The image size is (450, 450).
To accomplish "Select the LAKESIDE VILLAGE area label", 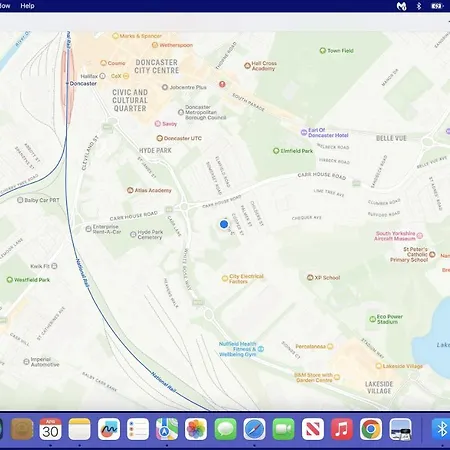I will [x=379, y=387].
